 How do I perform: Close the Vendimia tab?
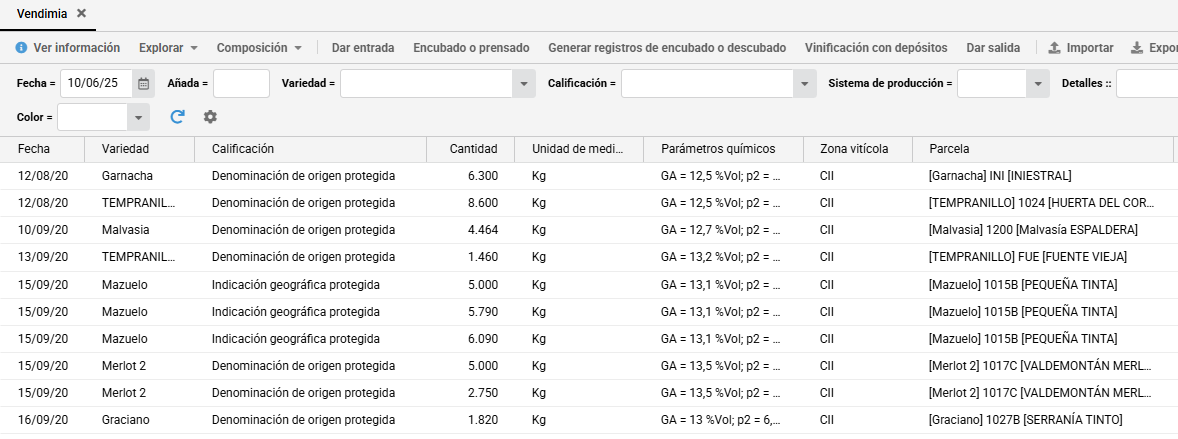(81, 14)
